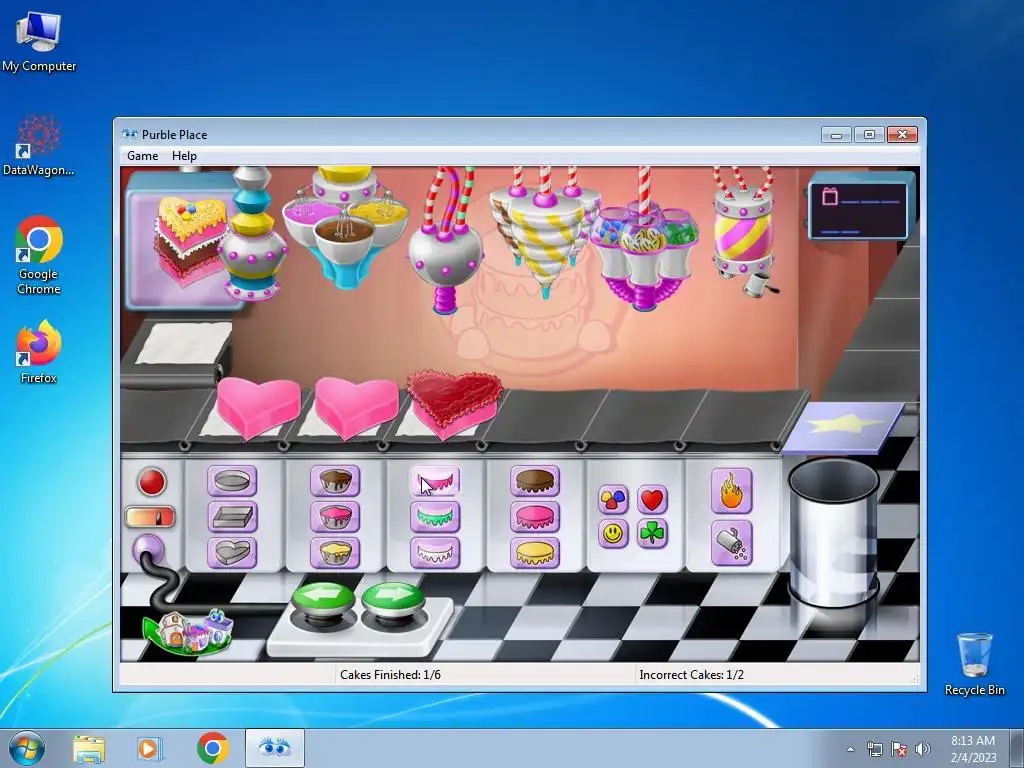
Task: Open Windows Media Player from taskbar
Action: click(x=150, y=748)
